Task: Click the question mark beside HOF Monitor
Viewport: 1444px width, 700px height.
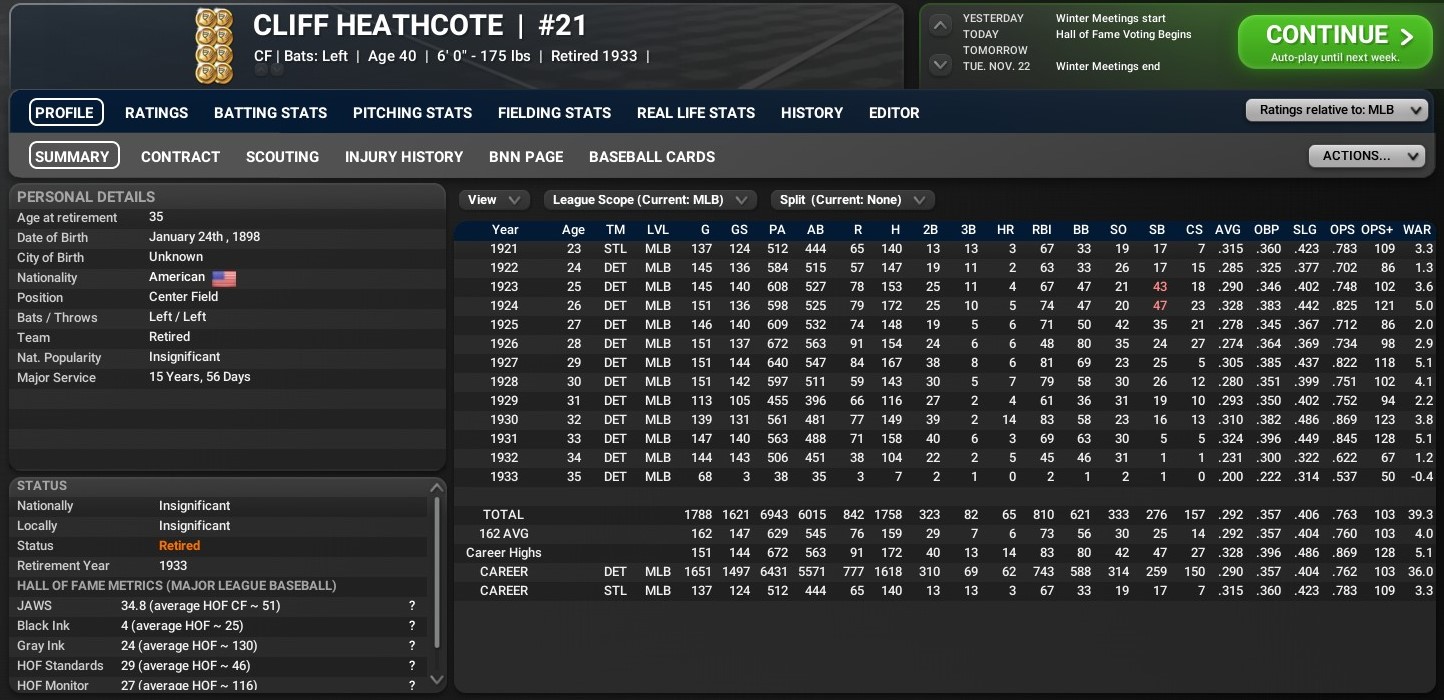Action: coord(411,686)
